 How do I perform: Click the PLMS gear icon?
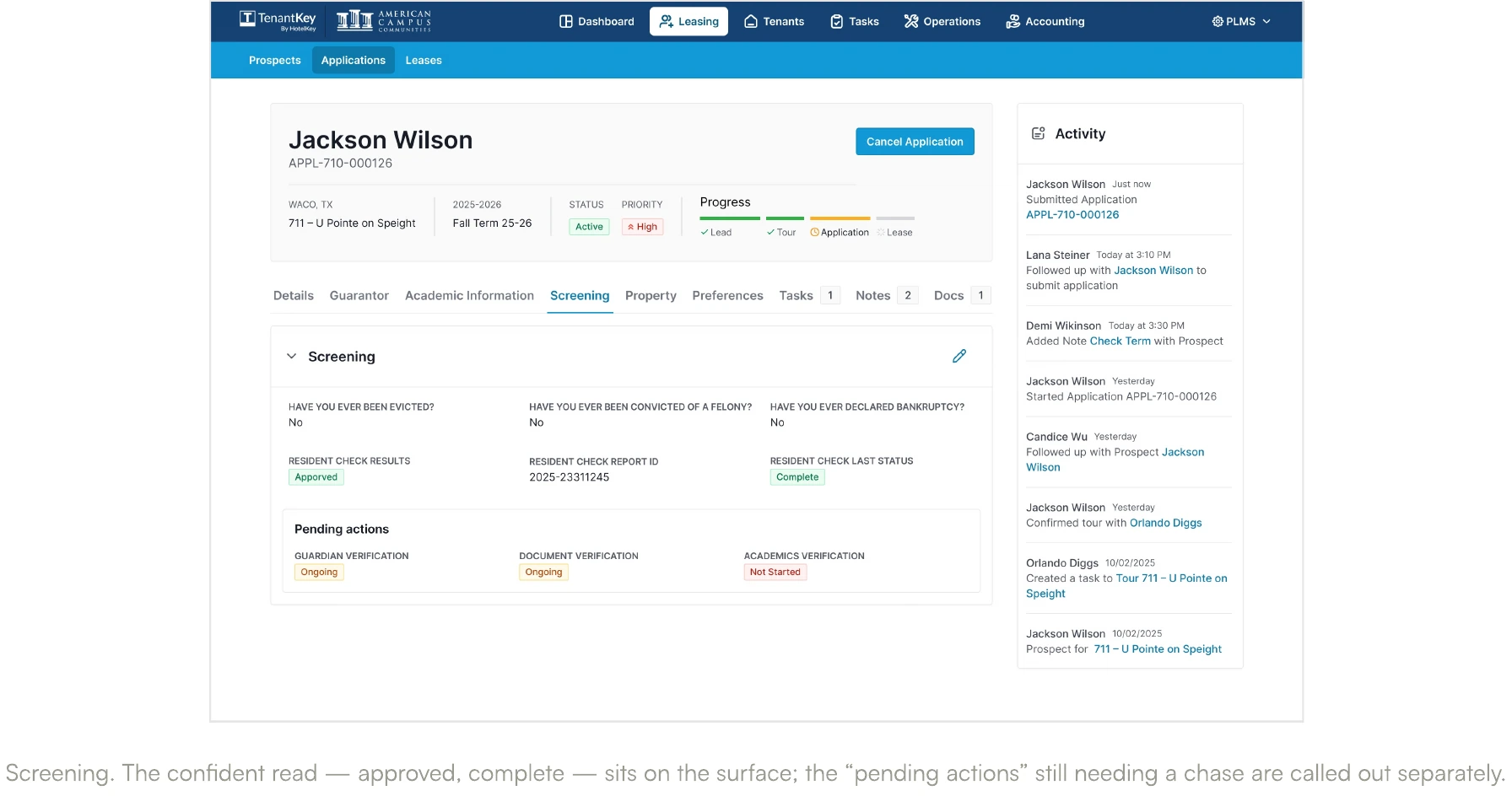(1218, 21)
